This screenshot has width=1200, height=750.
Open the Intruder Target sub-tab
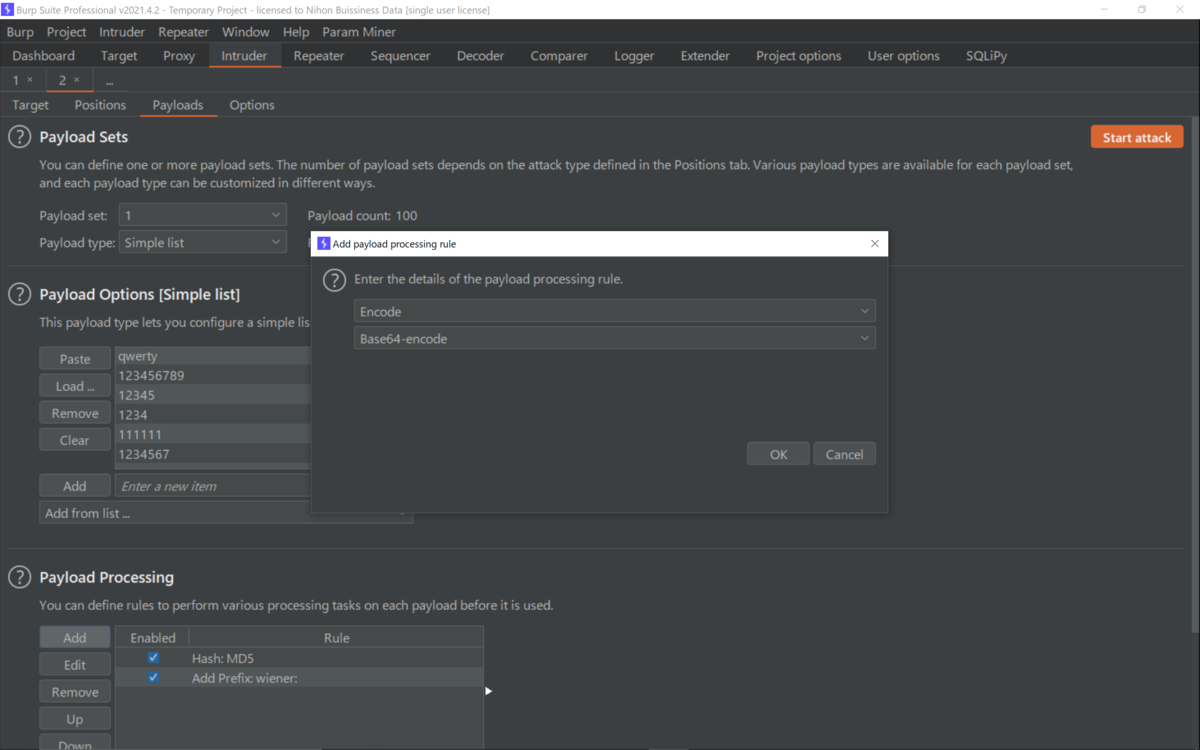click(30, 105)
